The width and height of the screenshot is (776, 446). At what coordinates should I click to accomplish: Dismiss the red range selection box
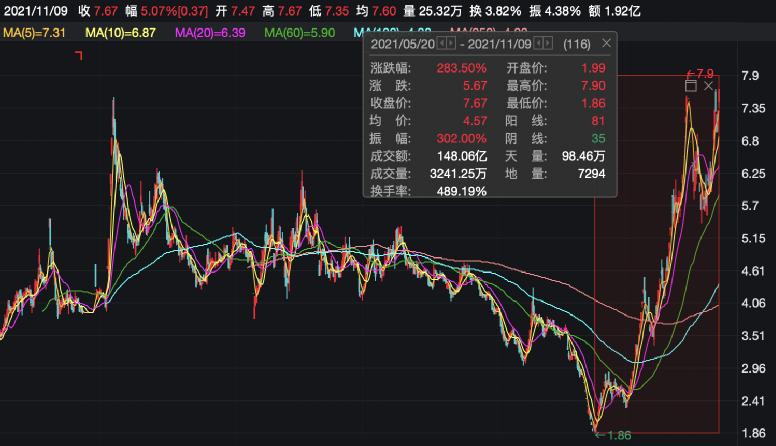[709, 87]
